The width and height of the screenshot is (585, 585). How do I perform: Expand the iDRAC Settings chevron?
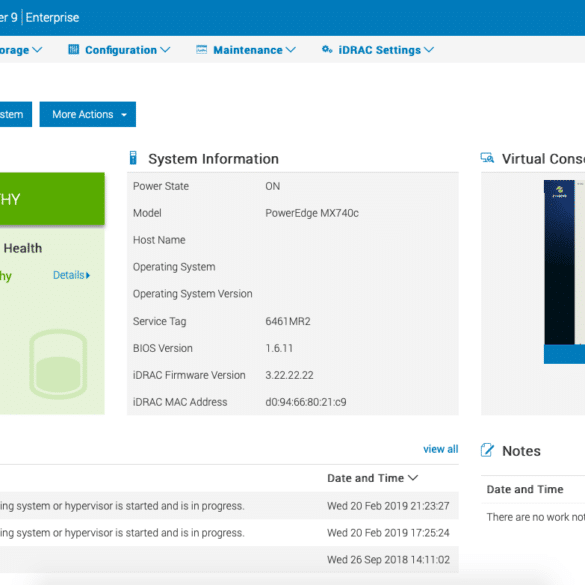coord(429,50)
